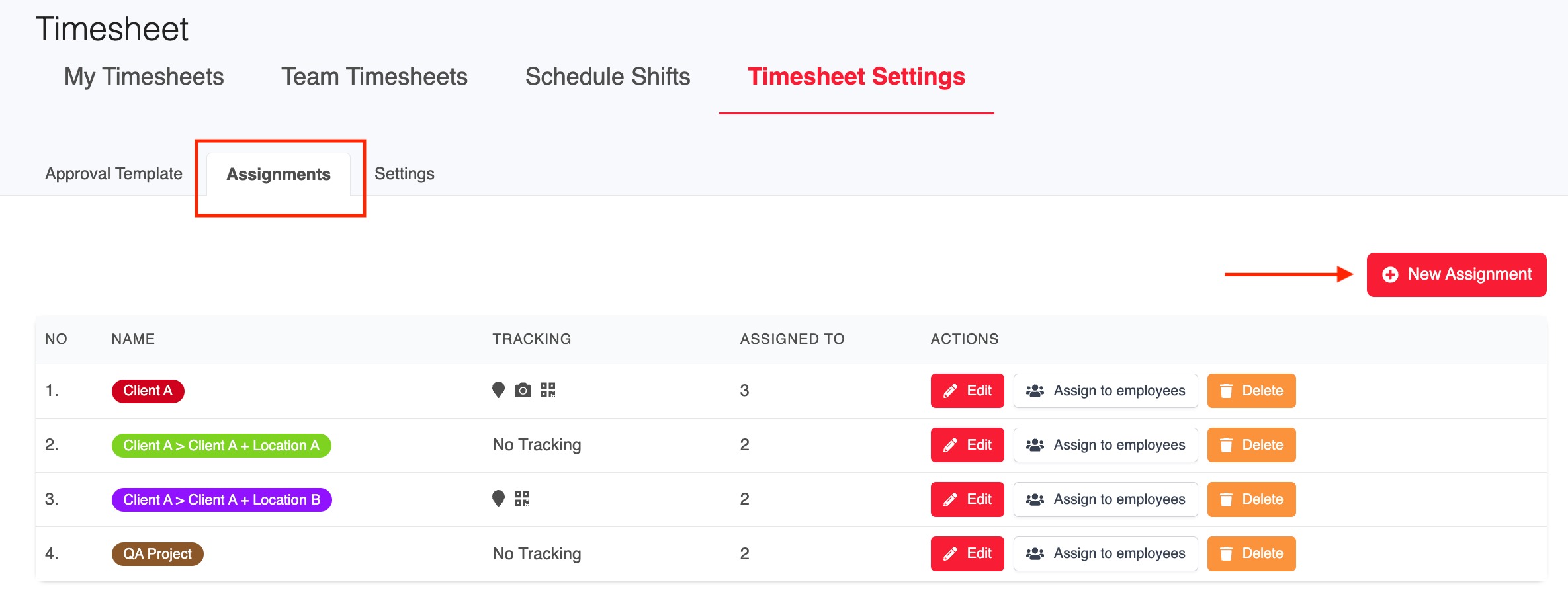This screenshot has height=607, width=1568.
Task: Select the Approval Template sub-tab
Action: coord(114,174)
